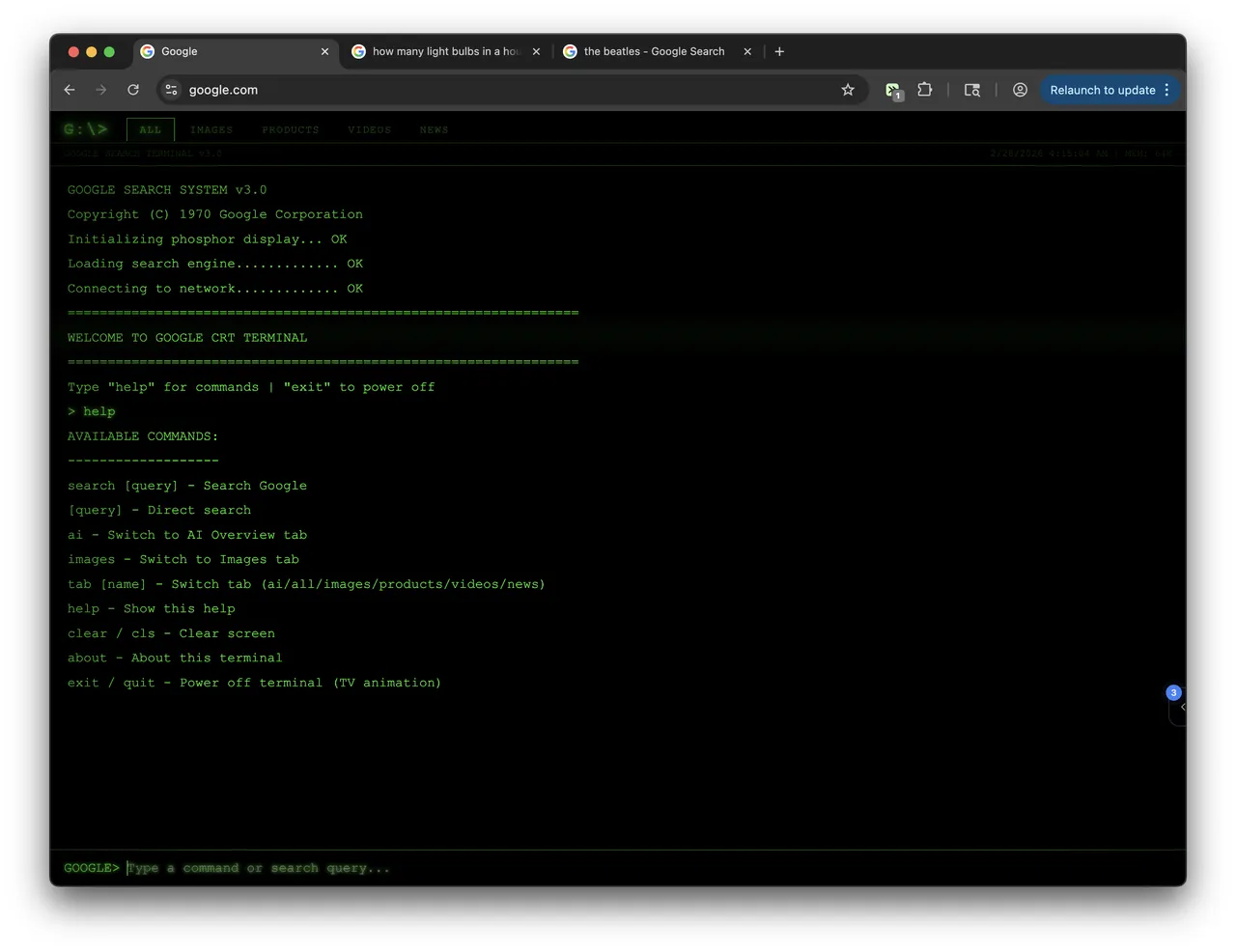Expand the side panel handle with badge 3
The width and height of the screenshot is (1236, 952).
[x=1178, y=706]
